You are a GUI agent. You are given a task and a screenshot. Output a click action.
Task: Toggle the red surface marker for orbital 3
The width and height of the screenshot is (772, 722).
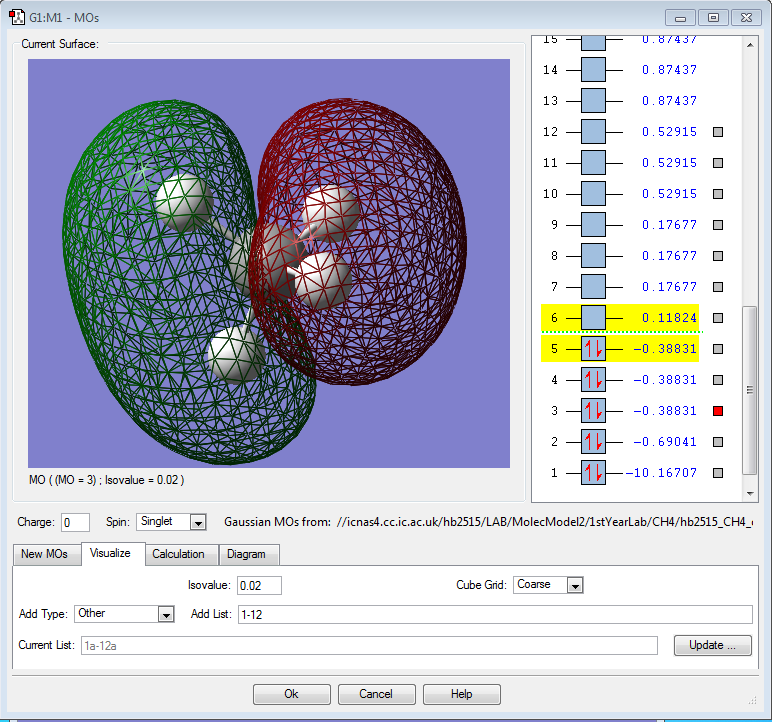pos(717,411)
